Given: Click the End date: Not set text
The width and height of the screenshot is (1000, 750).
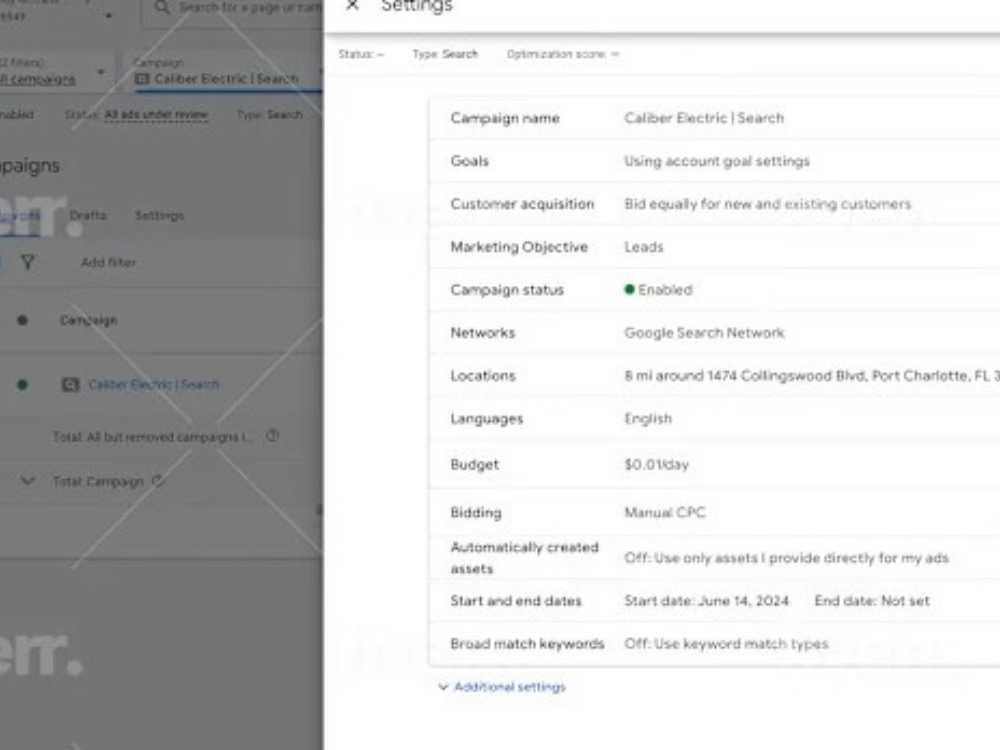Looking at the screenshot, I should (872, 601).
